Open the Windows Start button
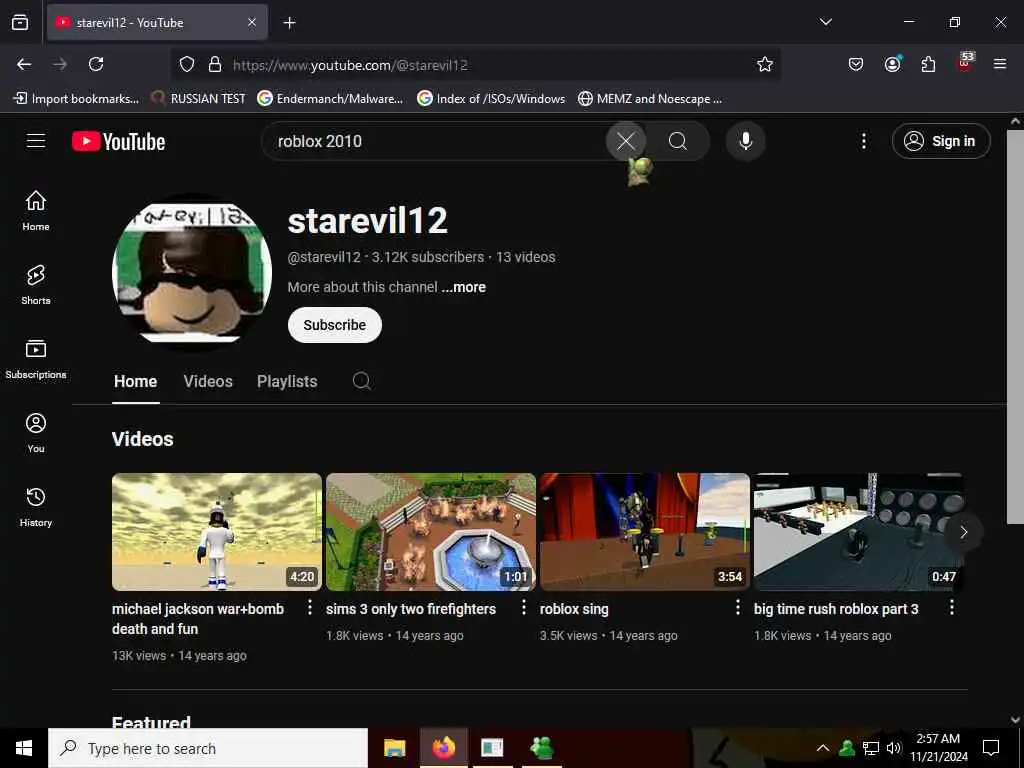Image resolution: width=1024 pixels, height=768 pixels. coord(24,748)
